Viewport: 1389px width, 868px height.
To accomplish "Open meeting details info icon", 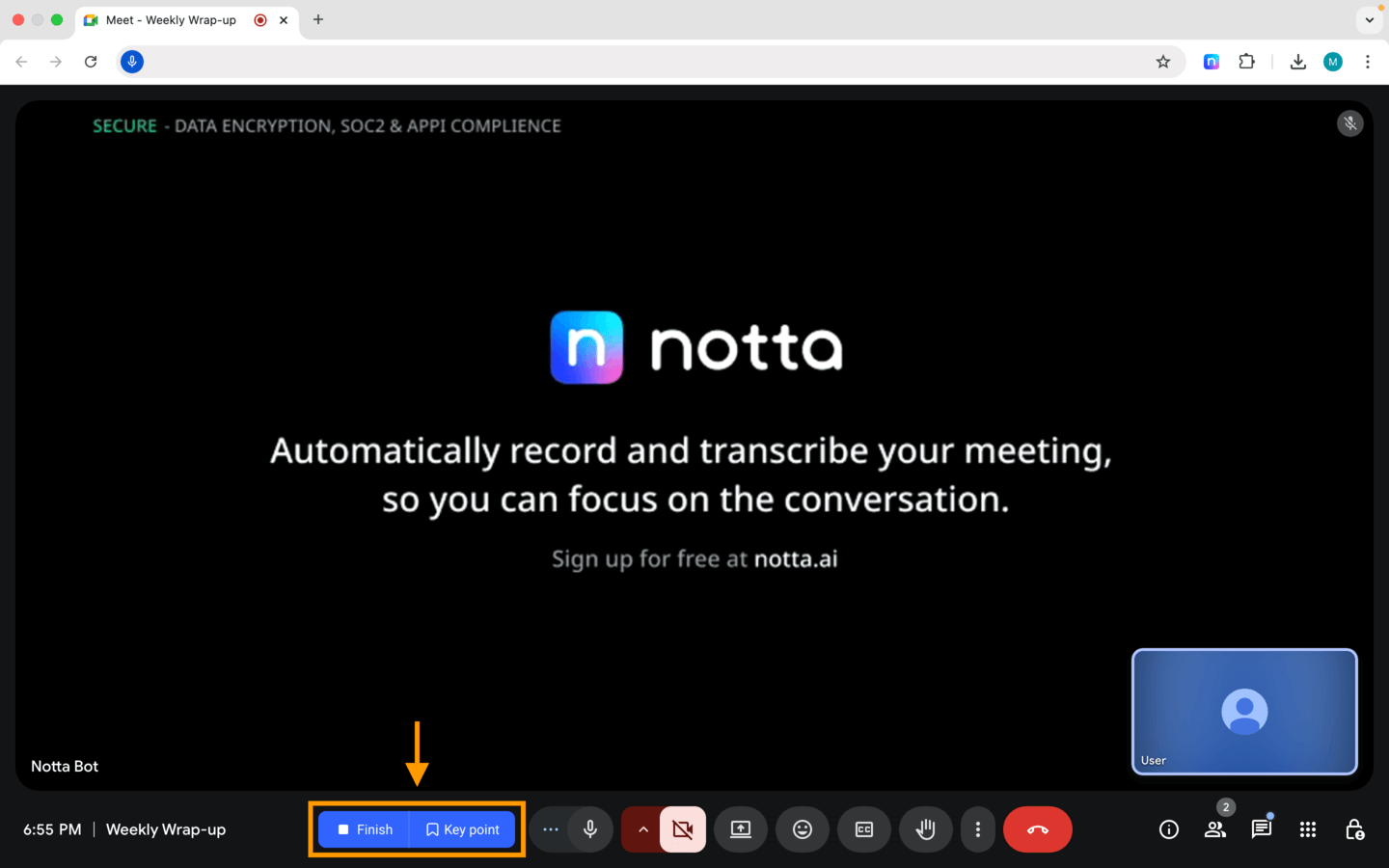I will click(x=1169, y=829).
